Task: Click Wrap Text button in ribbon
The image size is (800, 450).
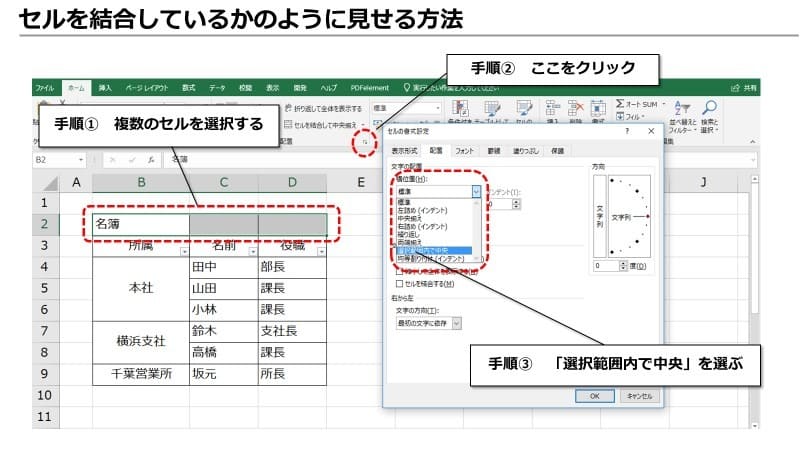Action: pos(323,108)
